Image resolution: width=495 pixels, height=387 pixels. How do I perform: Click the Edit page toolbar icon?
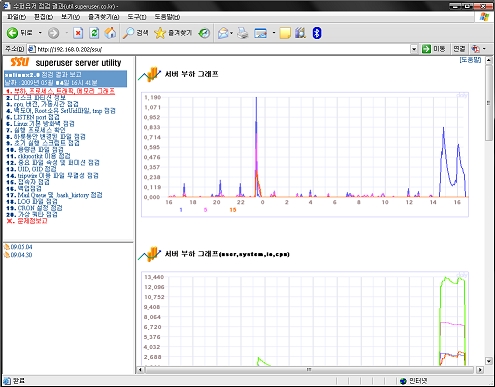point(261,33)
